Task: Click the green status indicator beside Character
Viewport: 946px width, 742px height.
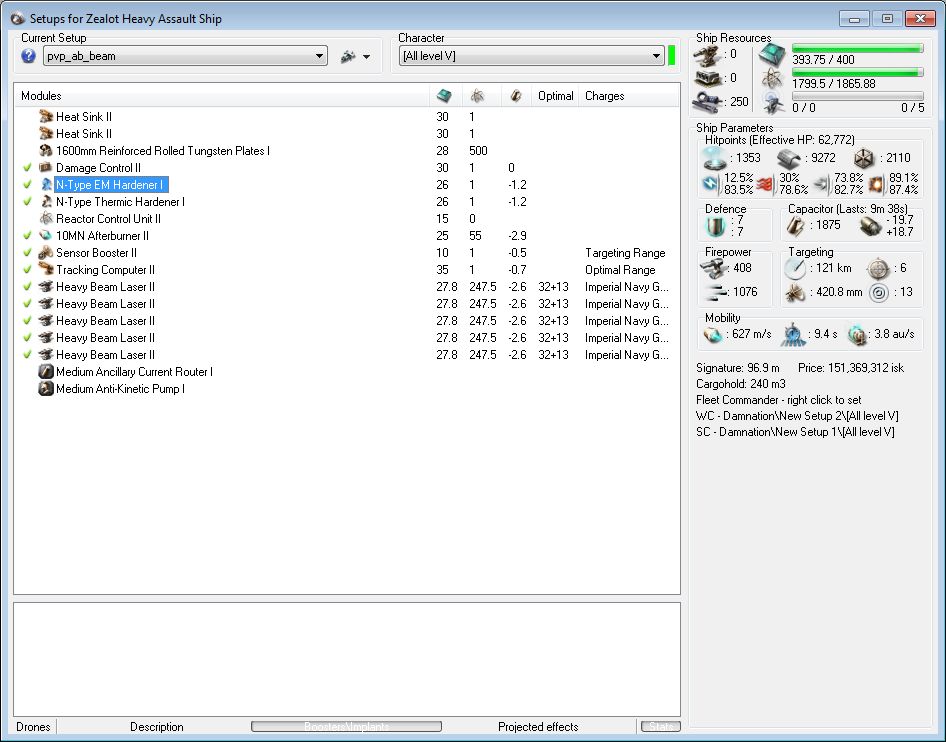Action: tap(671, 55)
